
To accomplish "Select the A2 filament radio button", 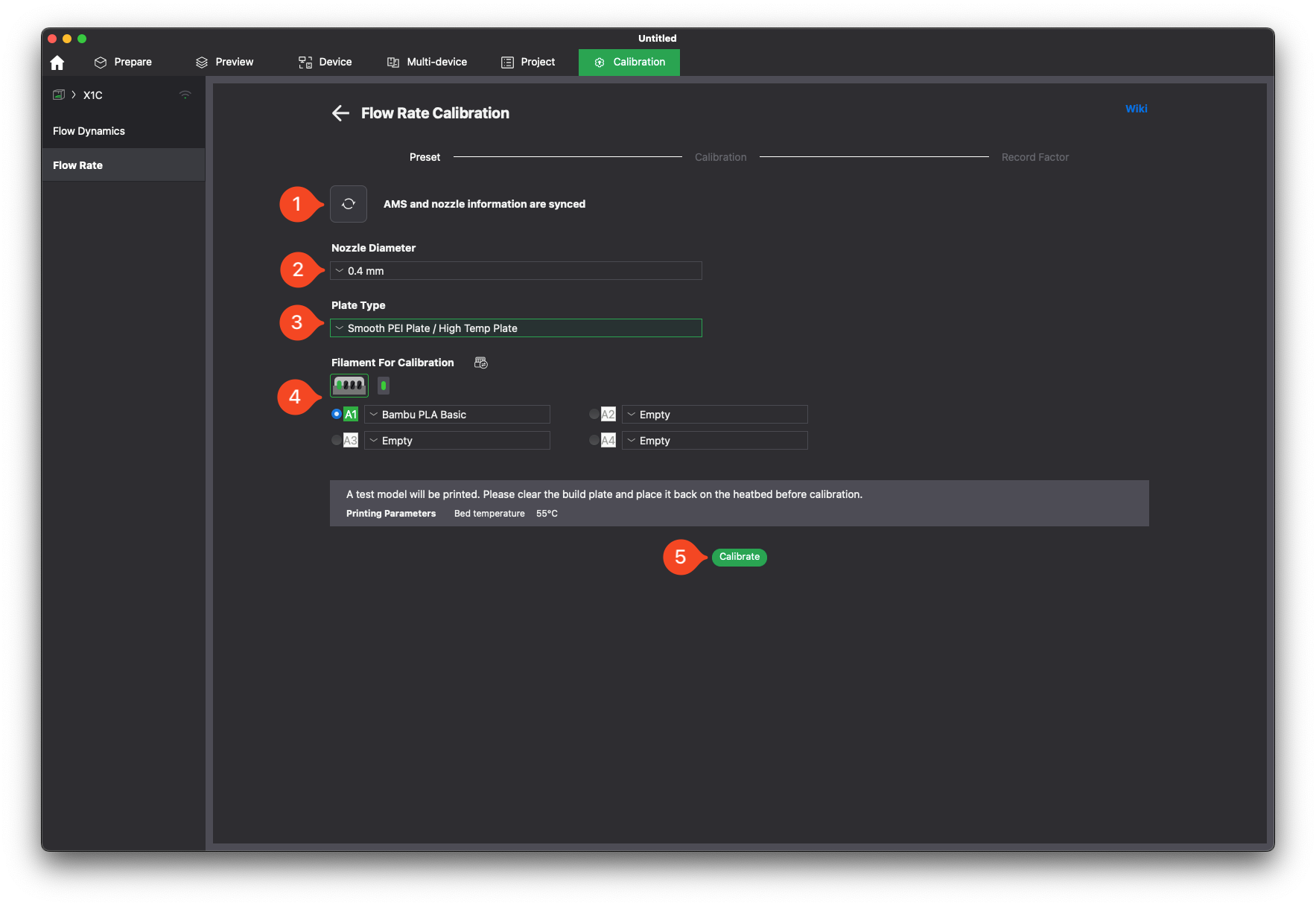I will point(594,414).
